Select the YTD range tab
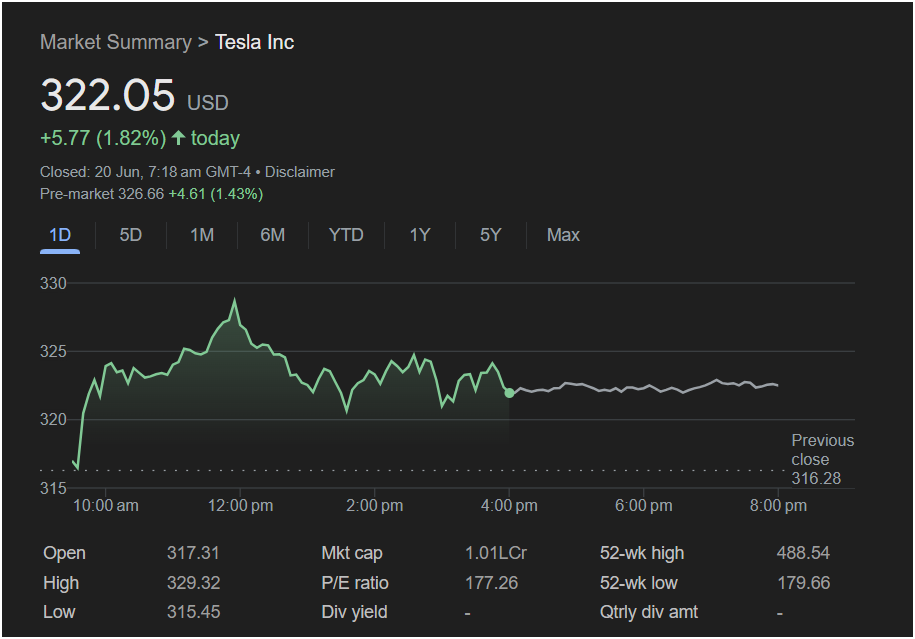This screenshot has height=639, width=915. pyautogui.click(x=346, y=235)
